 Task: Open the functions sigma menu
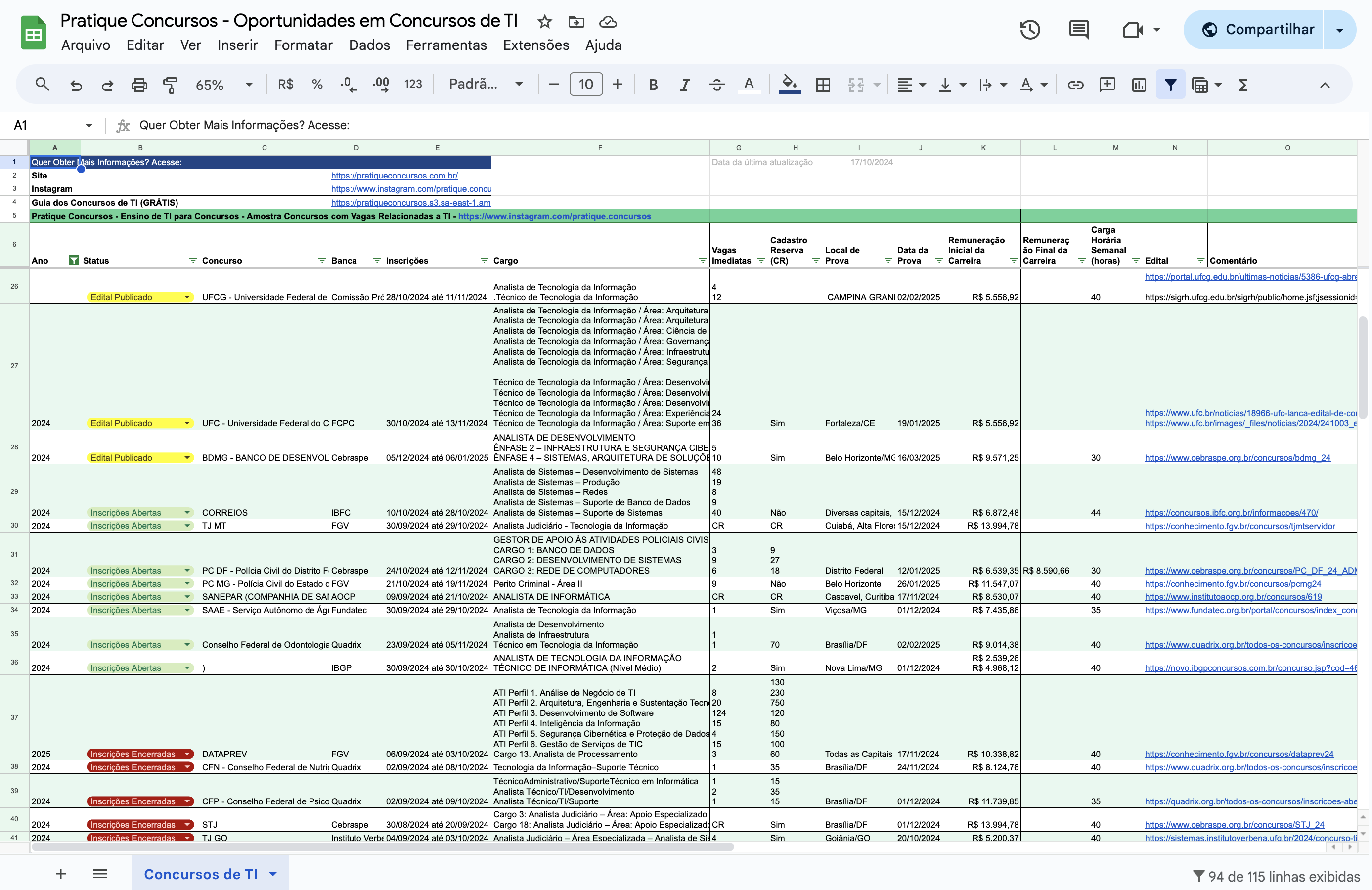[x=1243, y=85]
